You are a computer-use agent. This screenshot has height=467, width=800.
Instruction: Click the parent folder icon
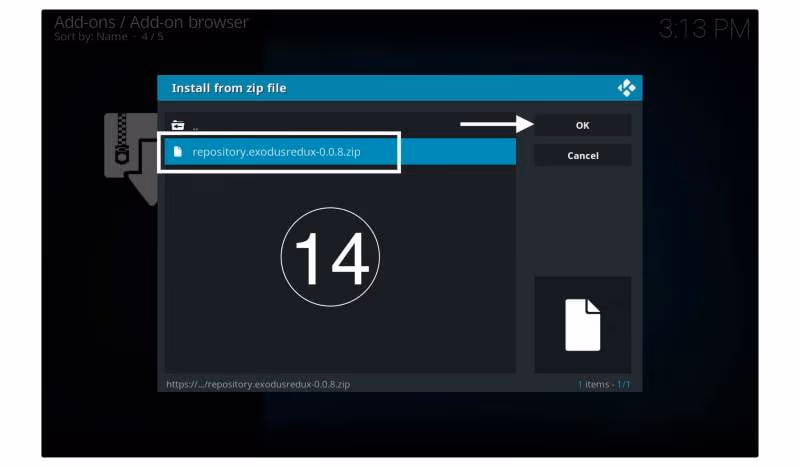pyautogui.click(x=178, y=125)
